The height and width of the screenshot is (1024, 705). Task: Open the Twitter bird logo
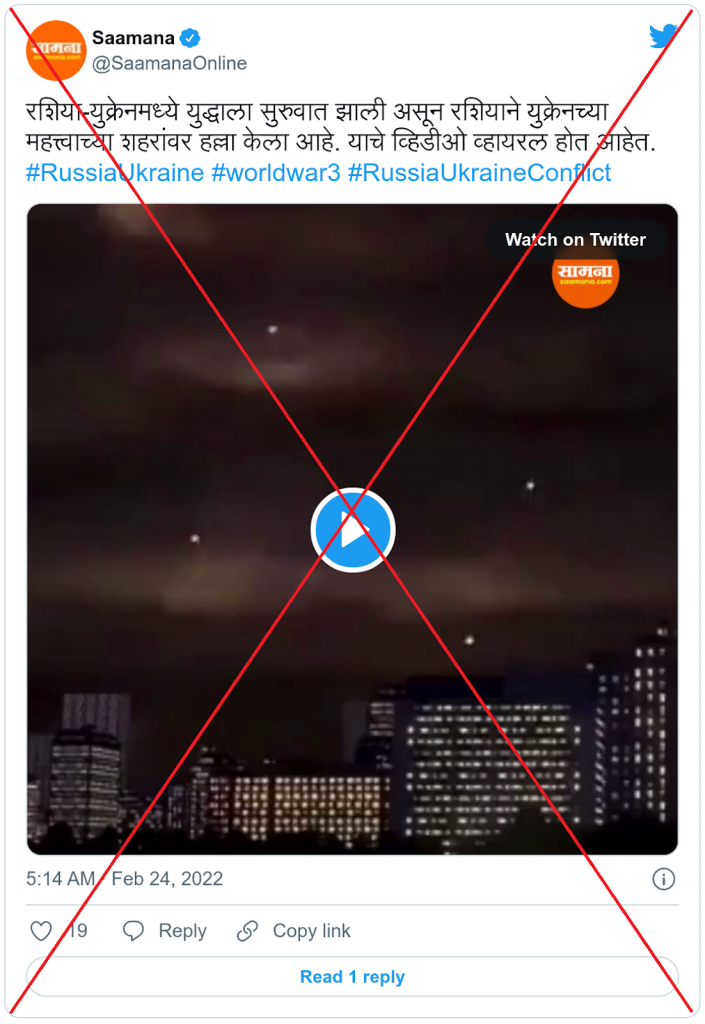tap(663, 37)
